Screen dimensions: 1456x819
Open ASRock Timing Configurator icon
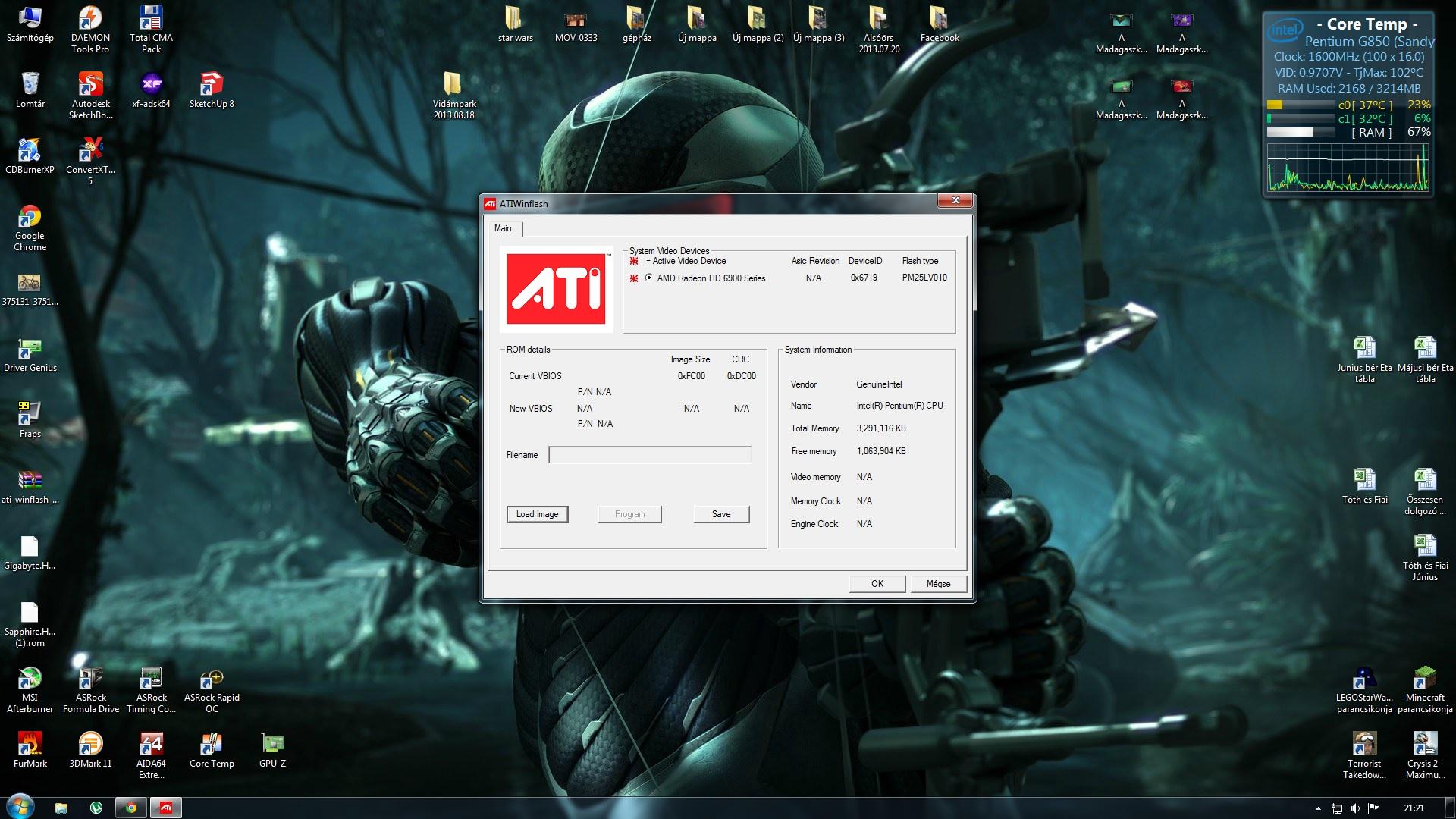[151, 689]
